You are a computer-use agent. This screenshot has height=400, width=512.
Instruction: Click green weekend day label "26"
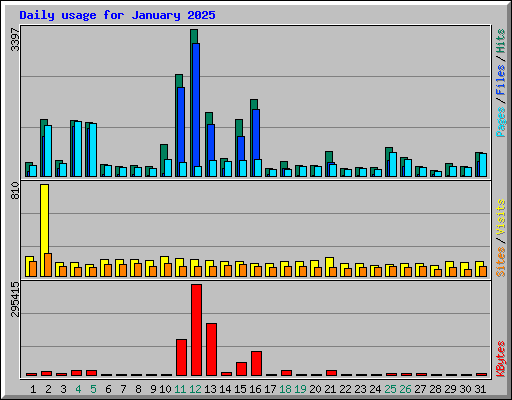pos(405,389)
